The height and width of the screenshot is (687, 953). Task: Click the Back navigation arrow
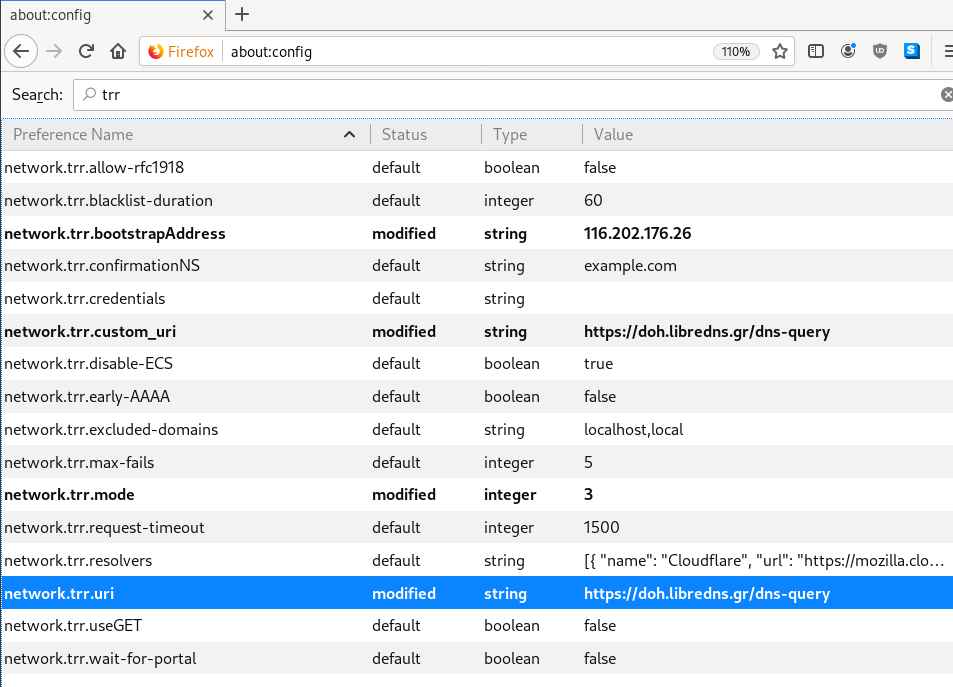(21, 51)
